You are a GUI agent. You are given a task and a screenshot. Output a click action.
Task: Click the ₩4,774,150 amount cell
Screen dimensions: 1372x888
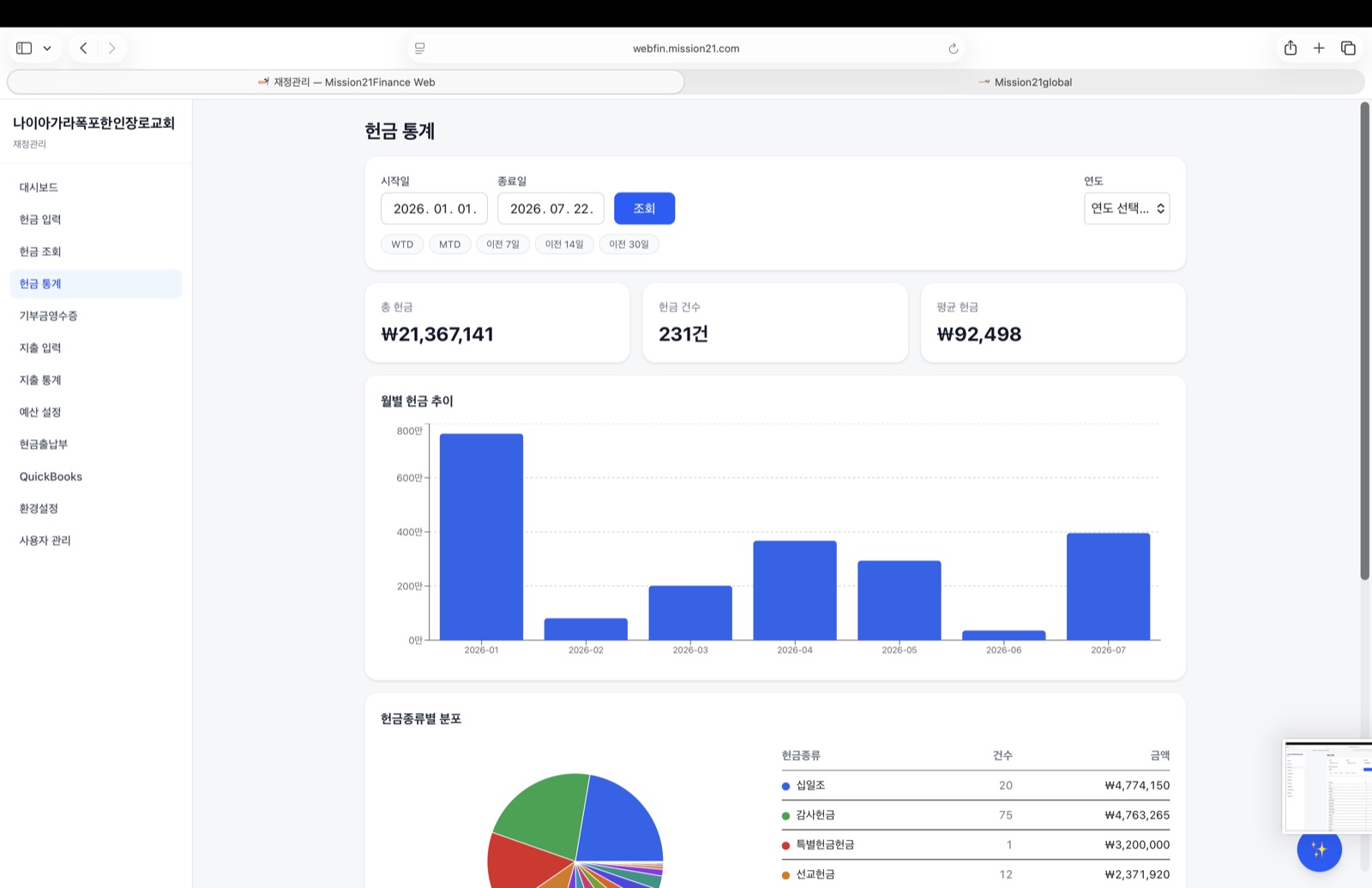[1137, 785]
